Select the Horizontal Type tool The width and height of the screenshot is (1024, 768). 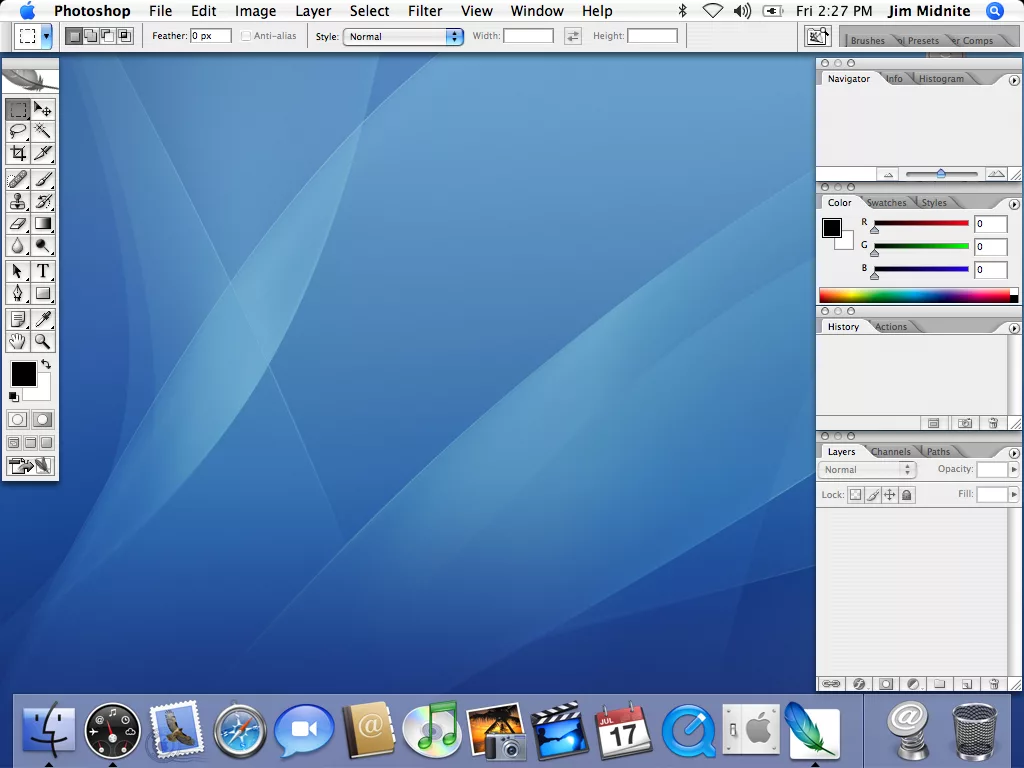pos(43,271)
